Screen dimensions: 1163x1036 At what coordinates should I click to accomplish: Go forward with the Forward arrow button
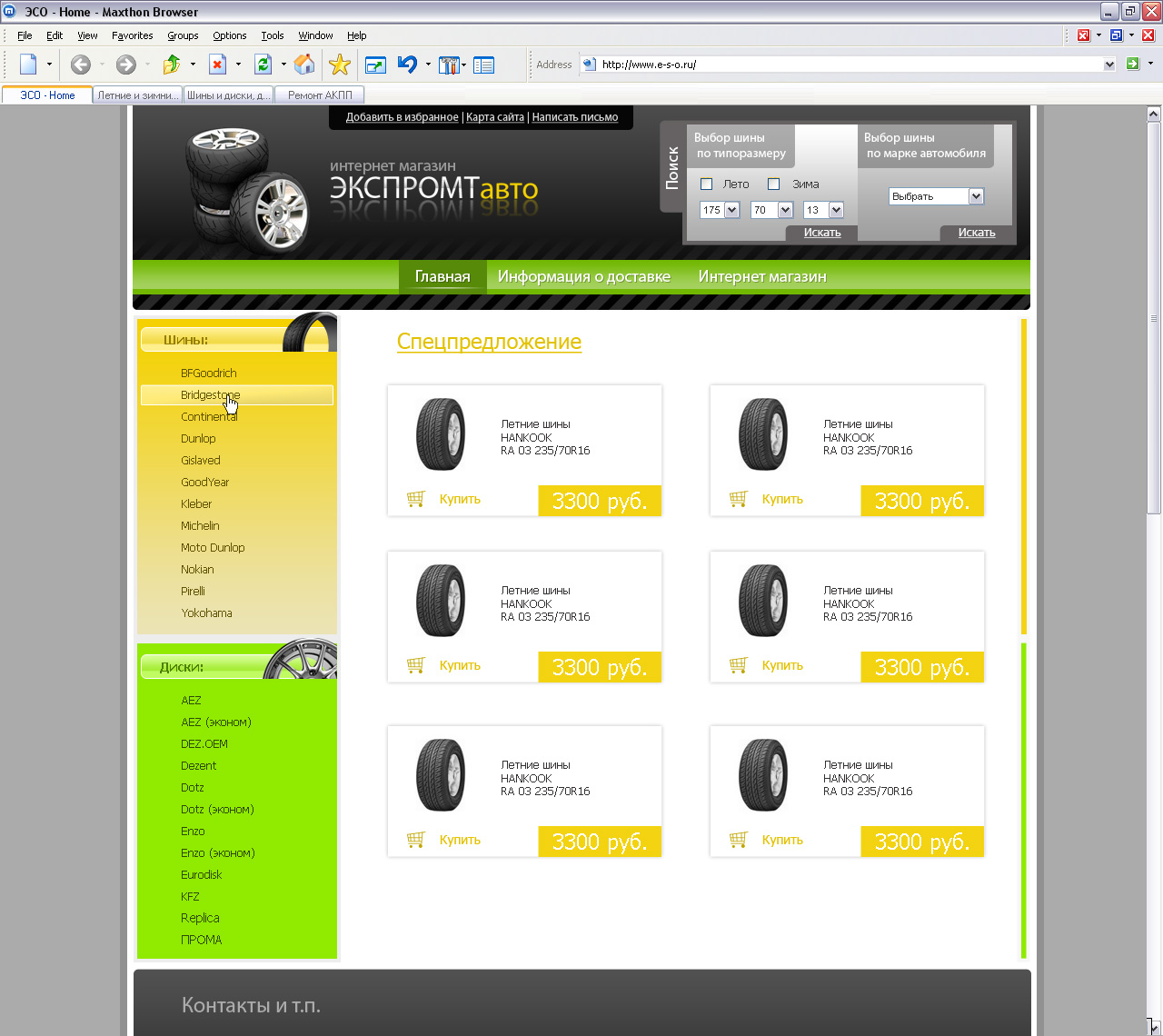(x=126, y=65)
